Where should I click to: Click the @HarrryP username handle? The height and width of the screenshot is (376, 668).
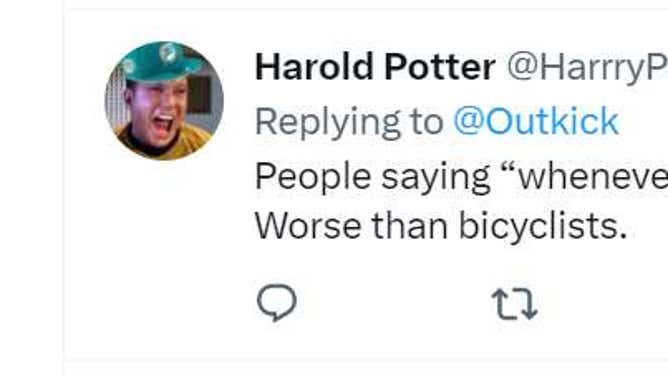tap(587, 67)
